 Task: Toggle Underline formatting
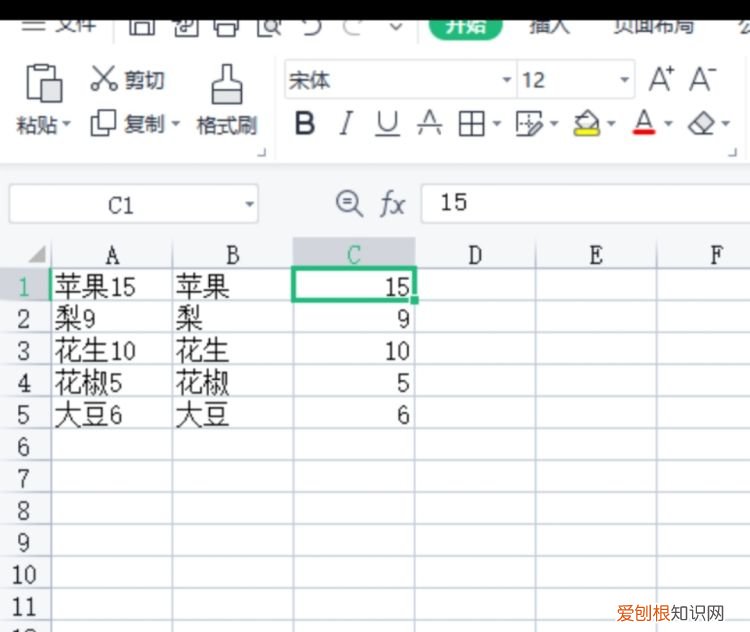(x=387, y=124)
